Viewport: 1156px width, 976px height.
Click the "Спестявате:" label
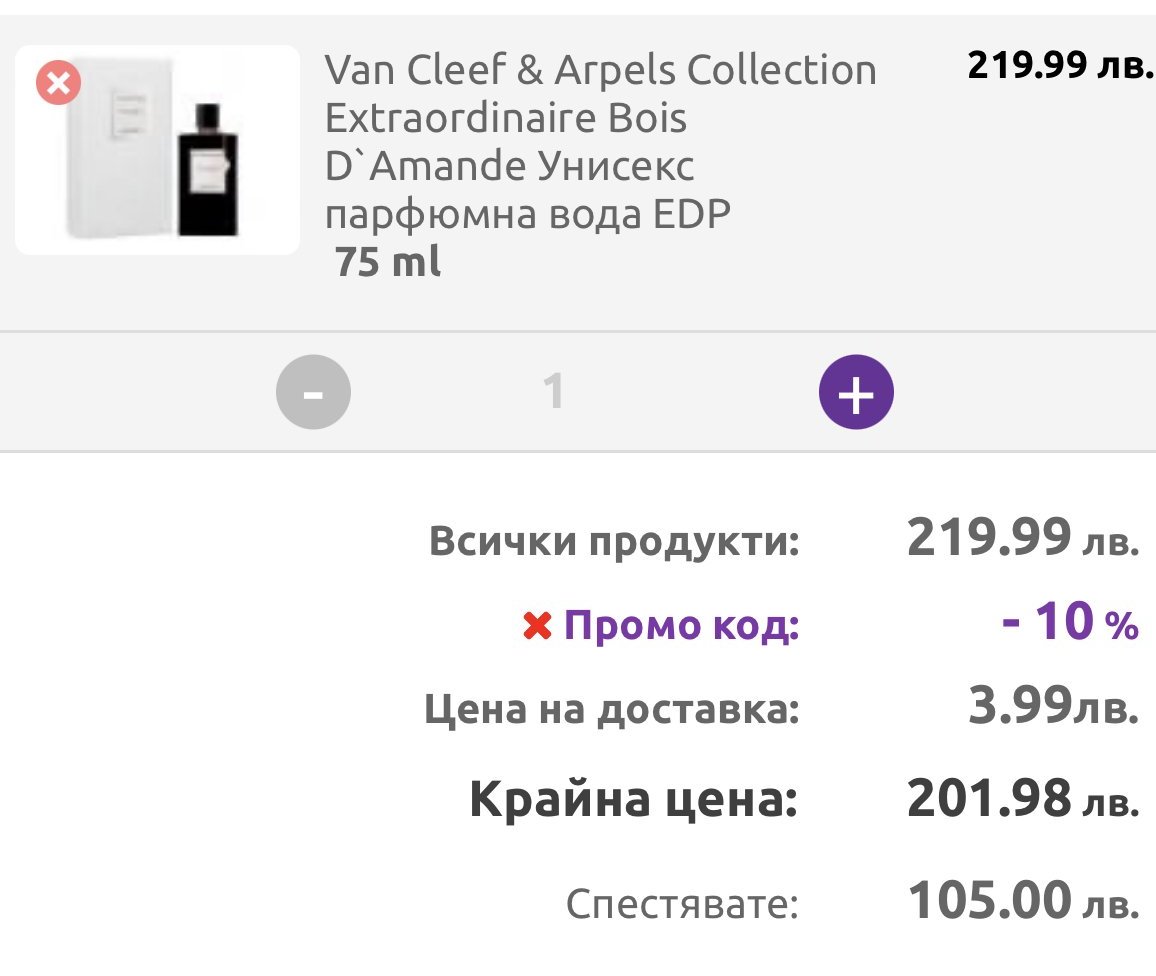(x=682, y=904)
